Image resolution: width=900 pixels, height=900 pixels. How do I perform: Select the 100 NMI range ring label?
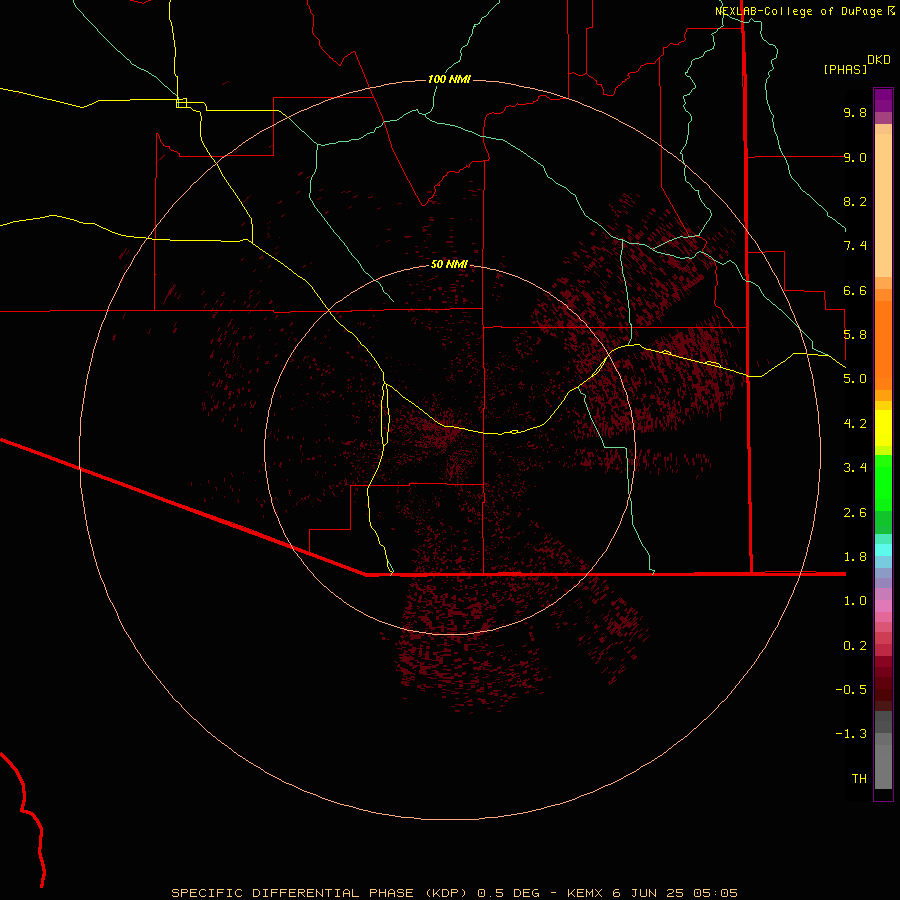tap(449, 79)
